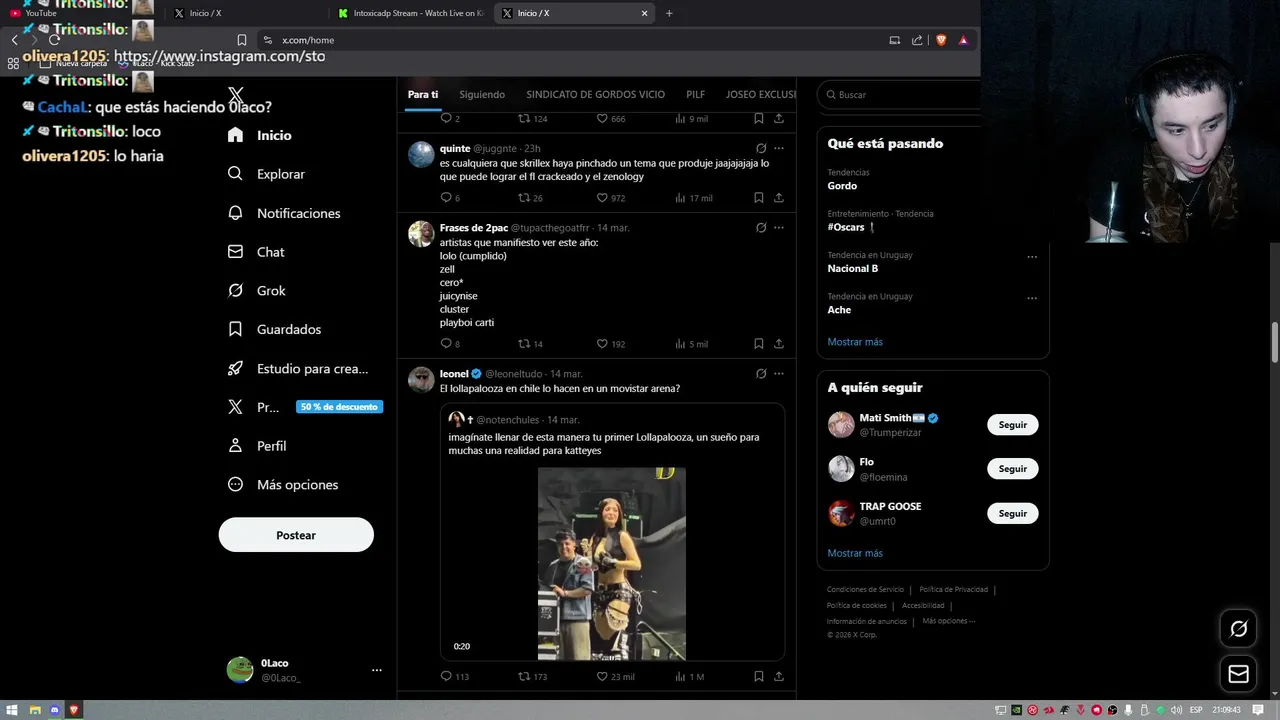Share leonel's Lollapalooza tweet
This screenshot has width=1280, height=720.
click(779, 677)
